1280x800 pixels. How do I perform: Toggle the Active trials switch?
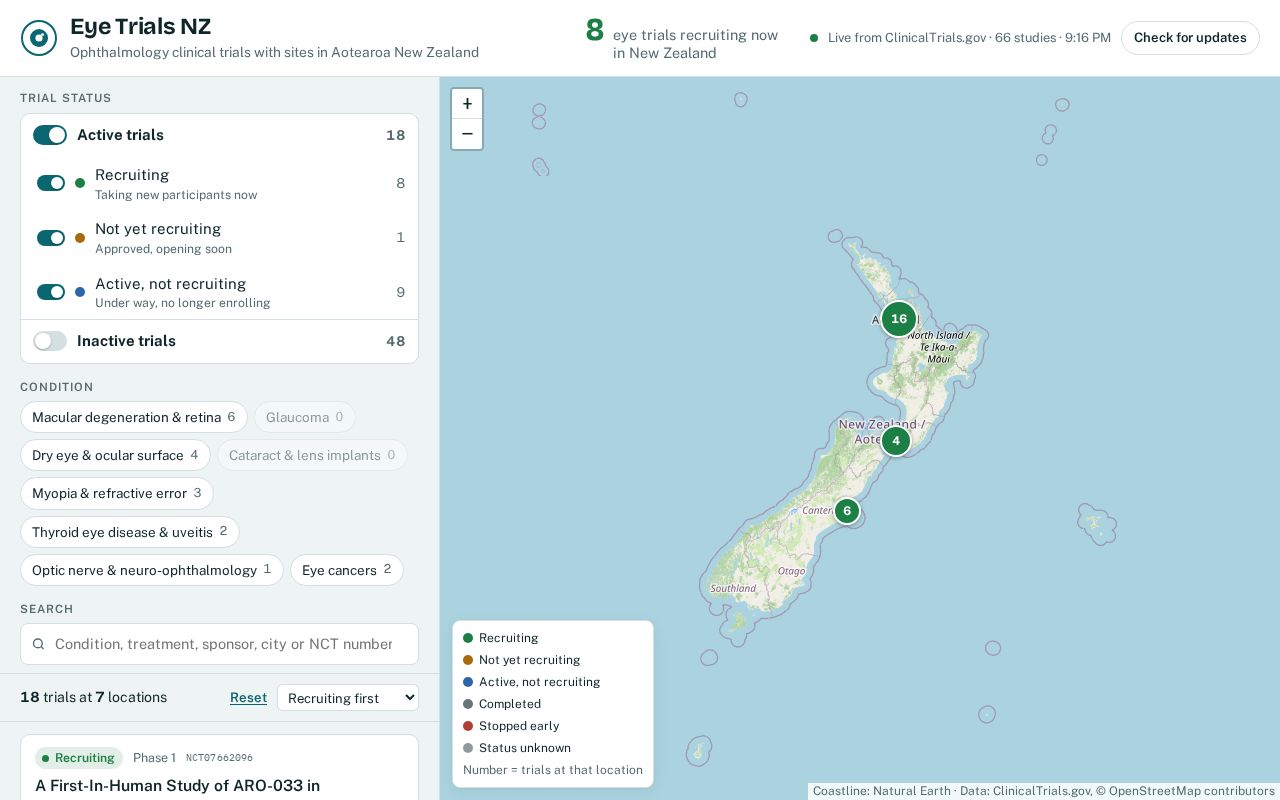[x=50, y=135]
